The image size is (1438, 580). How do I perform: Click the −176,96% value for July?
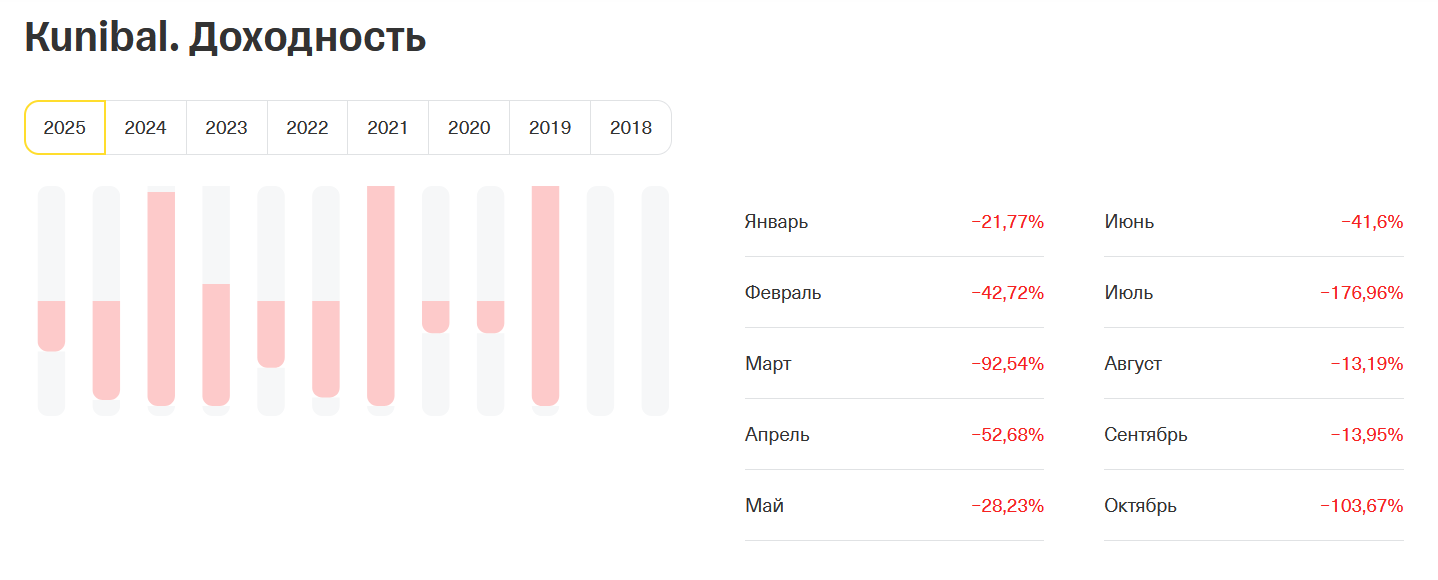click(x=1361, y=293)
